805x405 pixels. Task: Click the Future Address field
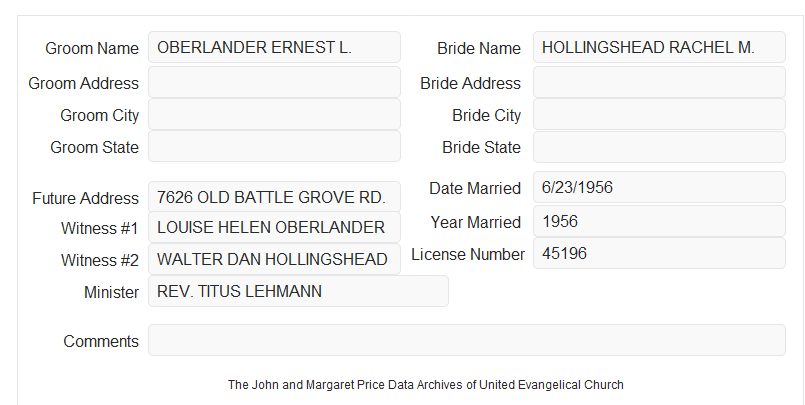(x=274, y=197)
